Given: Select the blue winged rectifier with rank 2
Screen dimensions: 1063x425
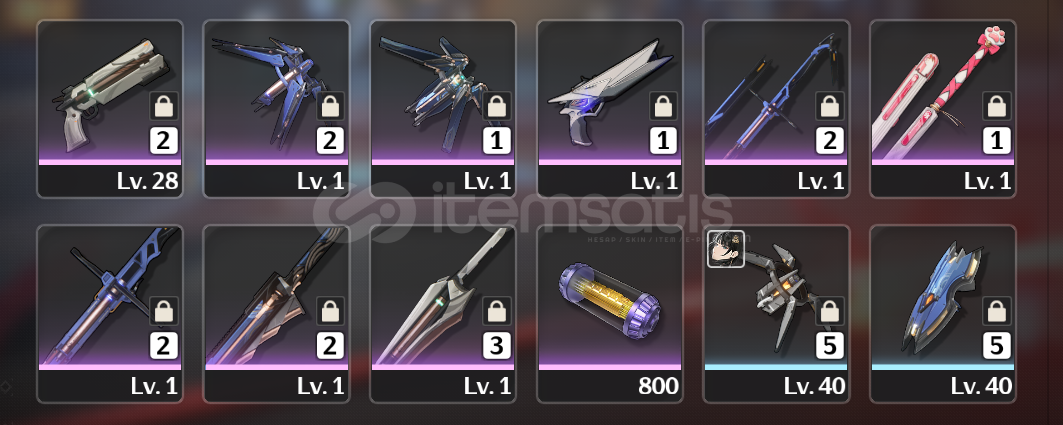Looking at the screenshot, I should pyautogui.click(x=277, y=108).
